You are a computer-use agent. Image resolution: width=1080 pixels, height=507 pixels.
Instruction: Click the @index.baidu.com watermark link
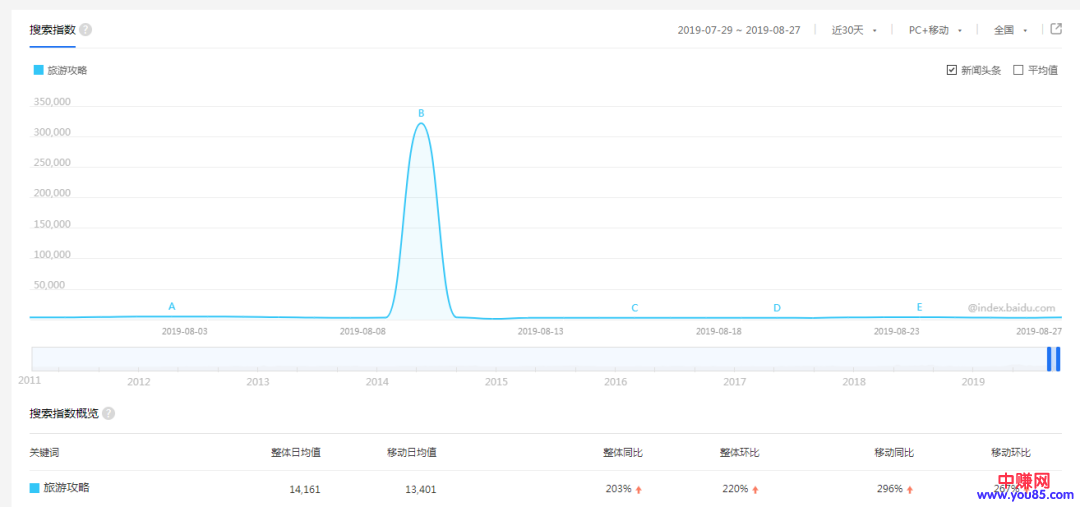click(1011, 308)
